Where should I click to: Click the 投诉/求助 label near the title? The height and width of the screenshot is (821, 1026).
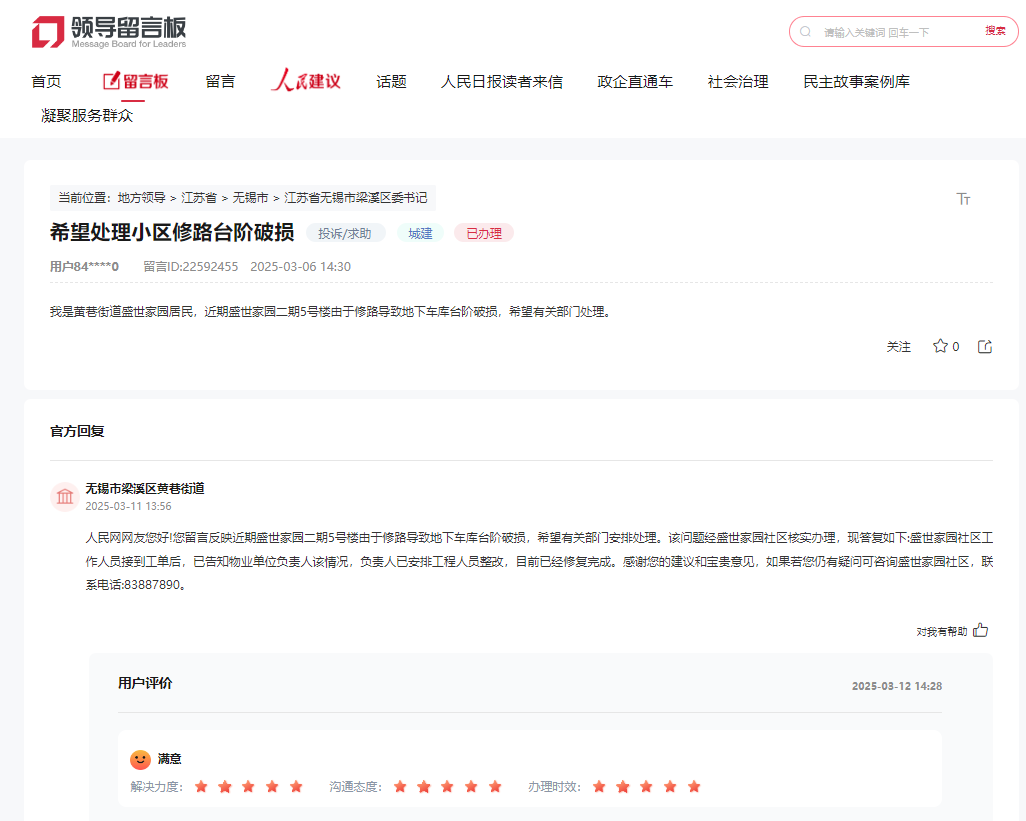tap(344, 232)
